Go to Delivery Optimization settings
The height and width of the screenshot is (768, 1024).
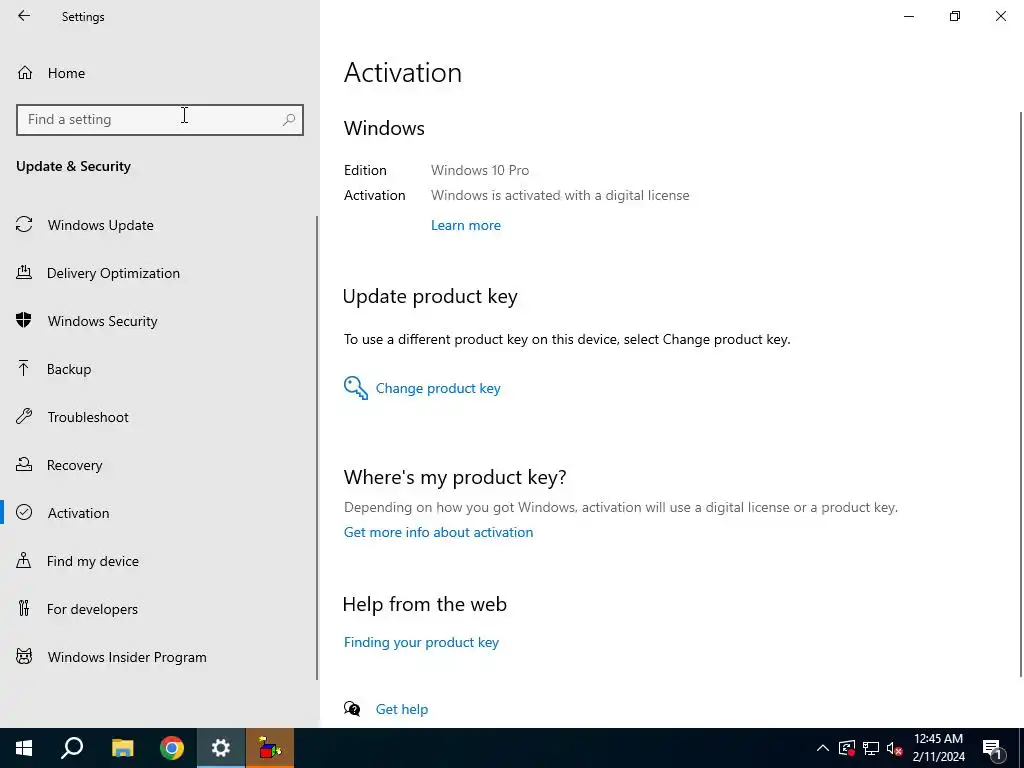pos(113,273)
